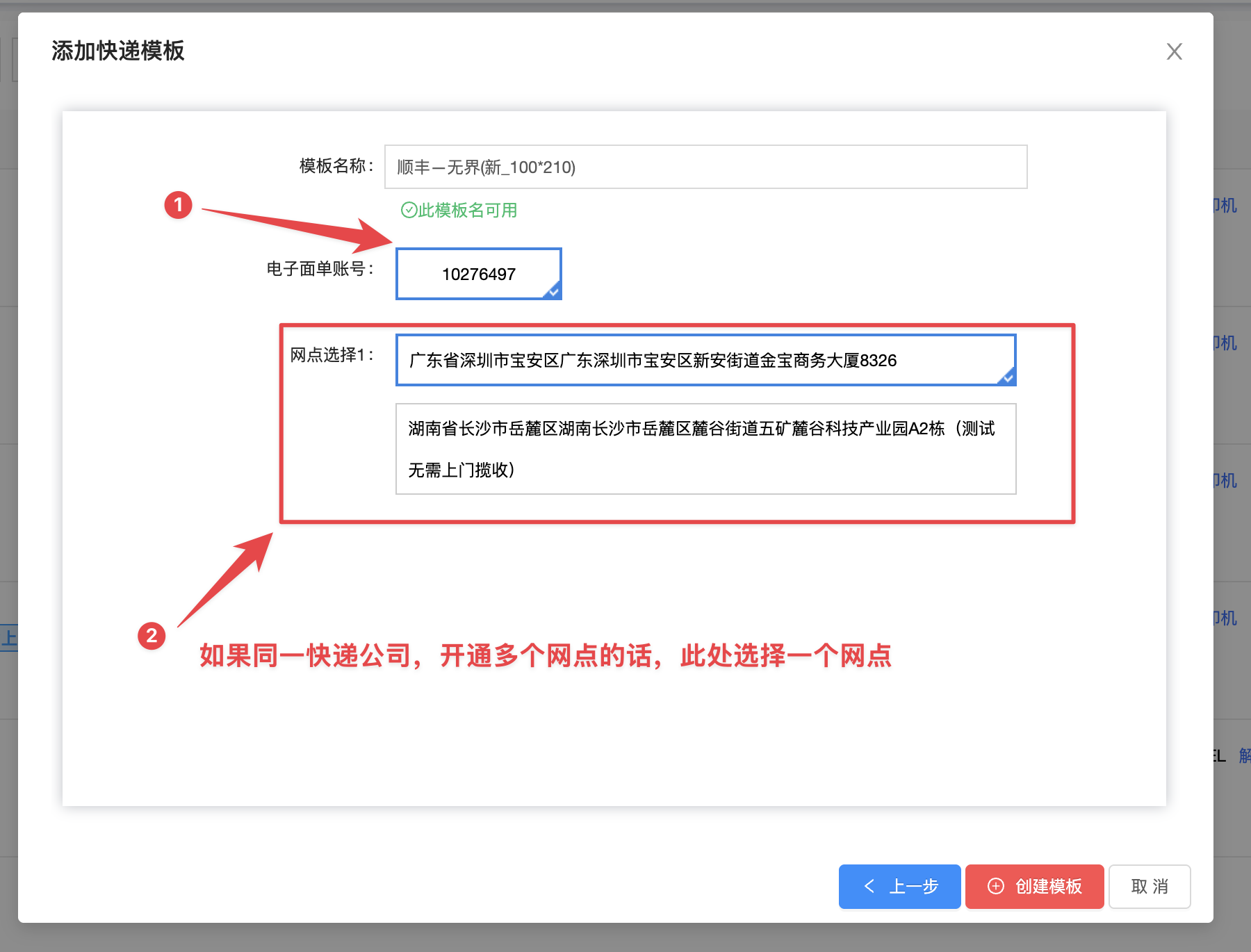1251x952 pixels.
Task: Click the 电子面单账号 label
Action: click(320, 269)
